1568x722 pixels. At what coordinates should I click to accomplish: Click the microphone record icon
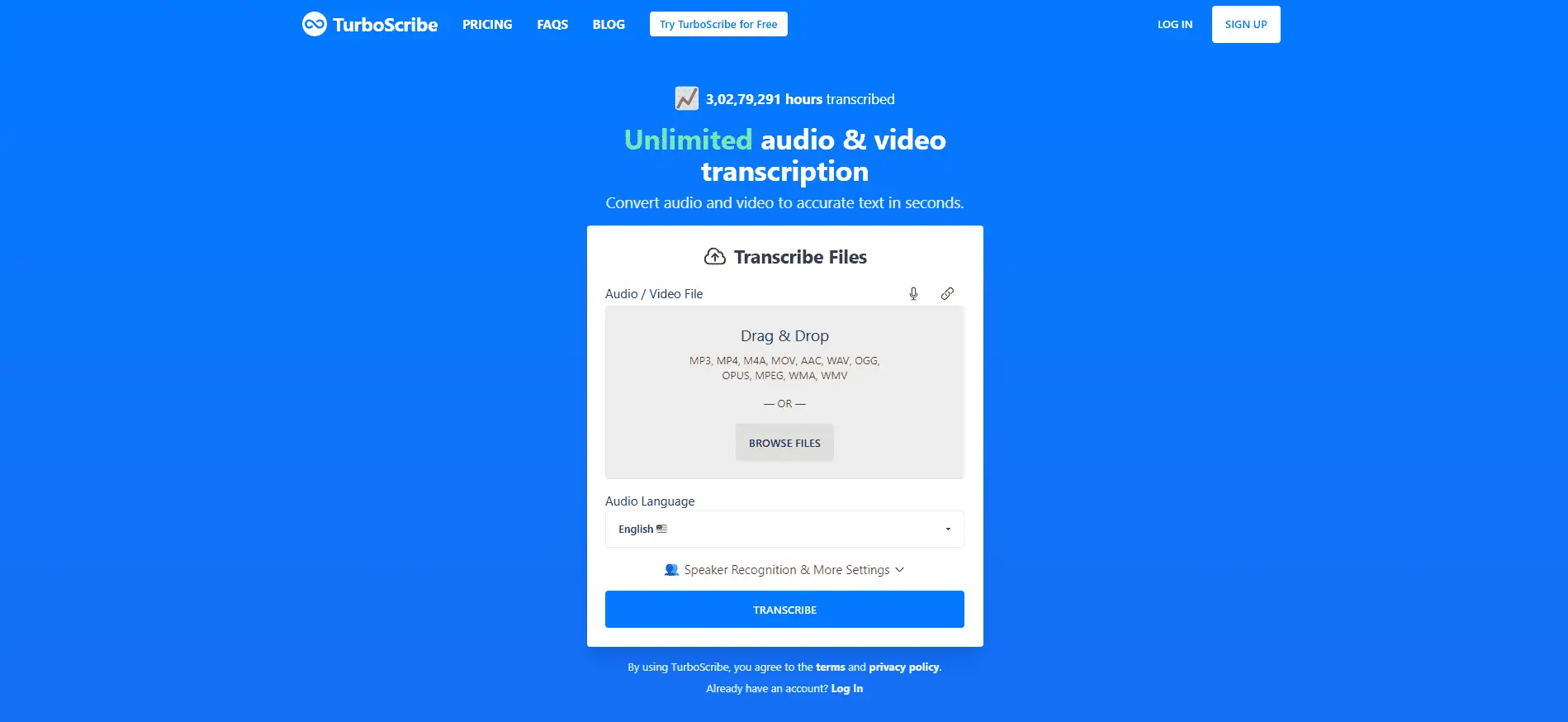coord(913,293)
